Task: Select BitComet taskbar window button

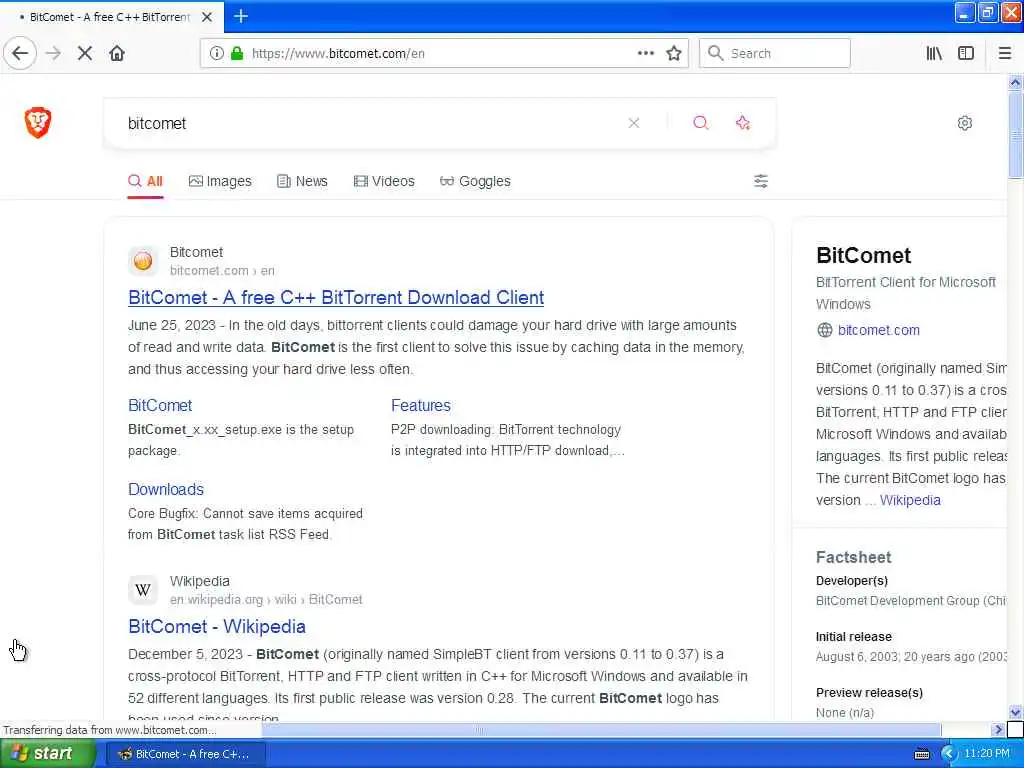Action: (184, 754)
